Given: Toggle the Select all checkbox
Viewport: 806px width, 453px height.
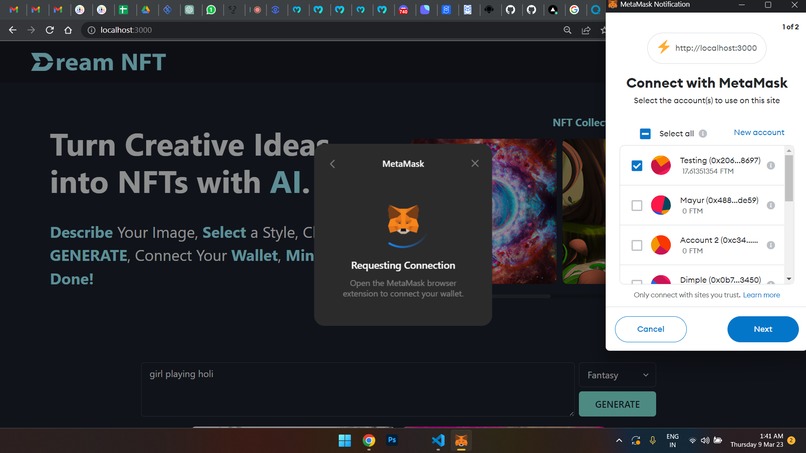Looking at the screenshot, I should [x=645, y=134].
